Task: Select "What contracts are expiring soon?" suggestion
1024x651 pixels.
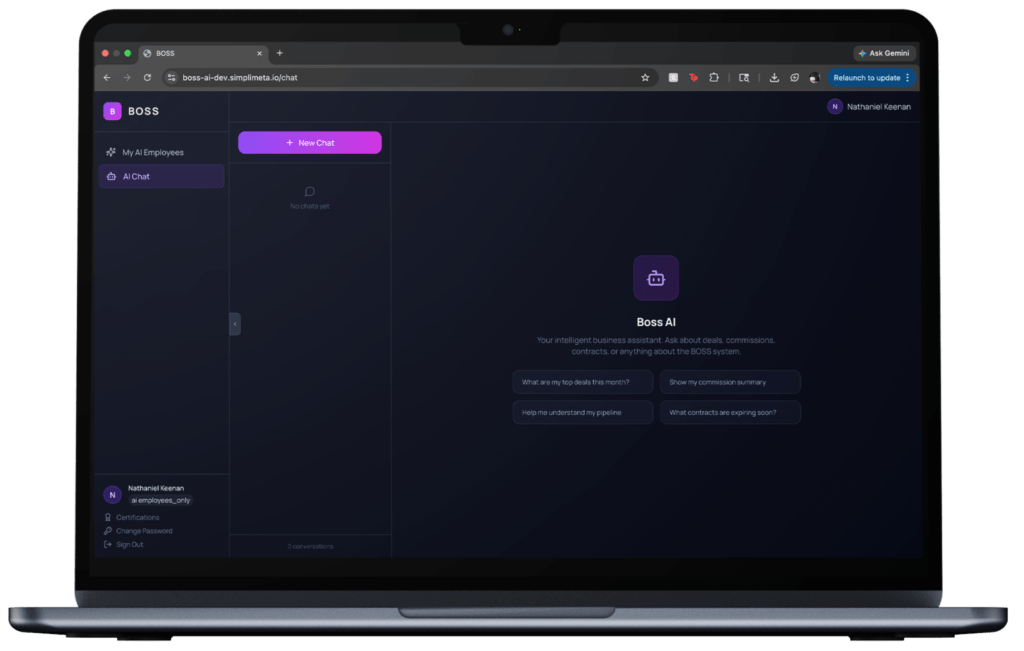Action: (730, 412)
